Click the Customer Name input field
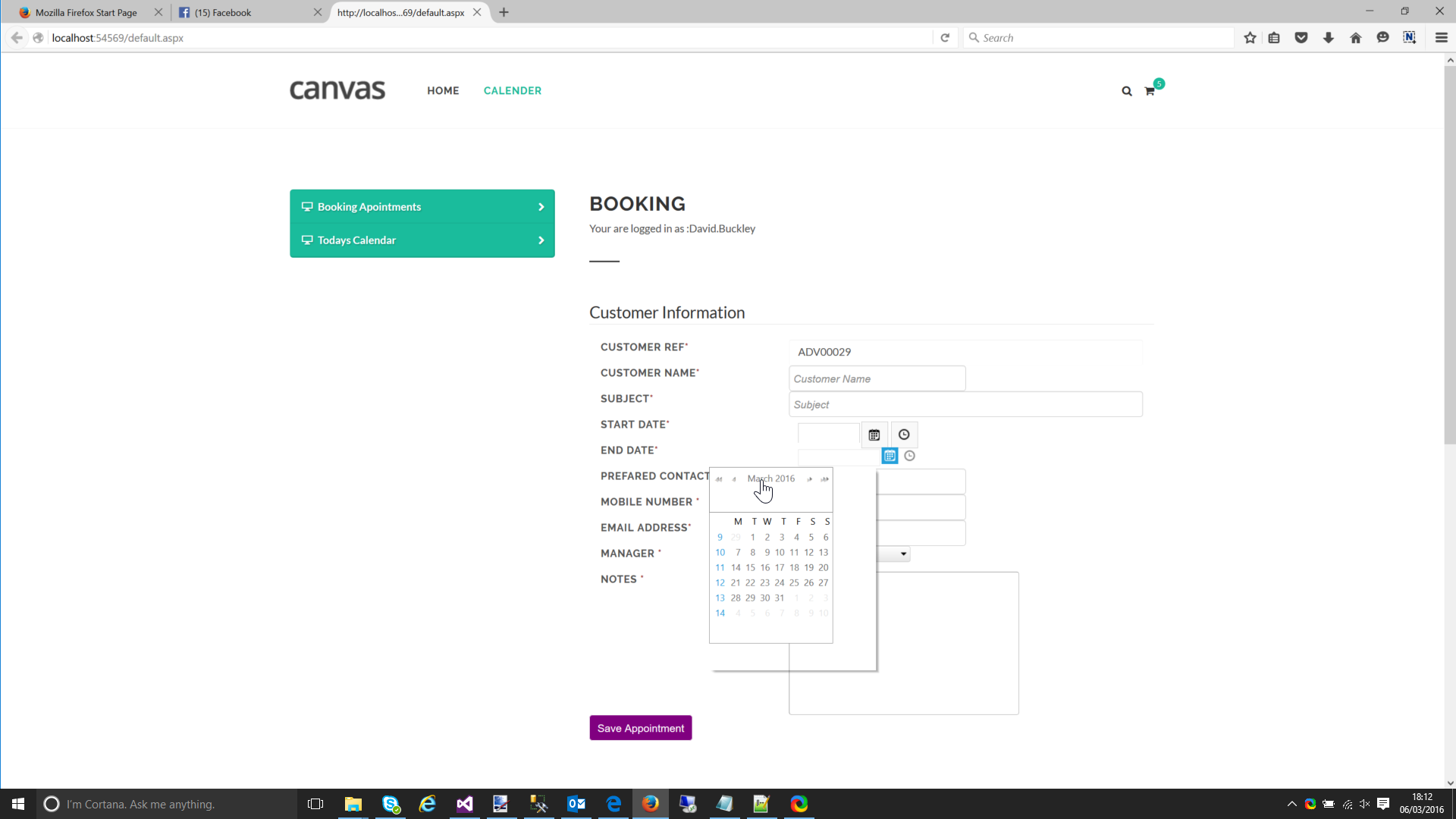The height and width of the screenshot is (819, 1456). [x=877, y=379]
